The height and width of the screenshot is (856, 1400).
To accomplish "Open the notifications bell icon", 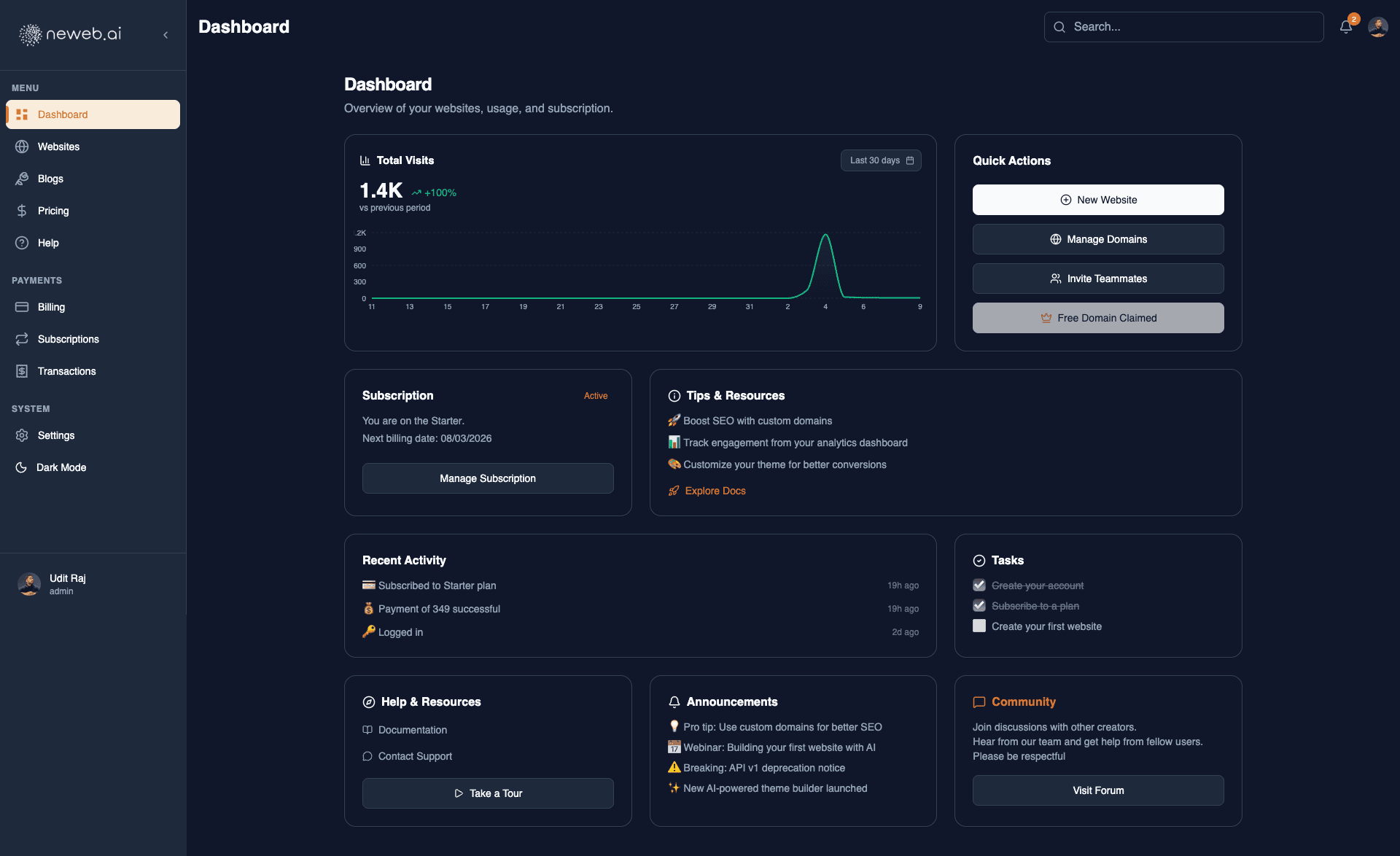I will [x=1345, y=26].
